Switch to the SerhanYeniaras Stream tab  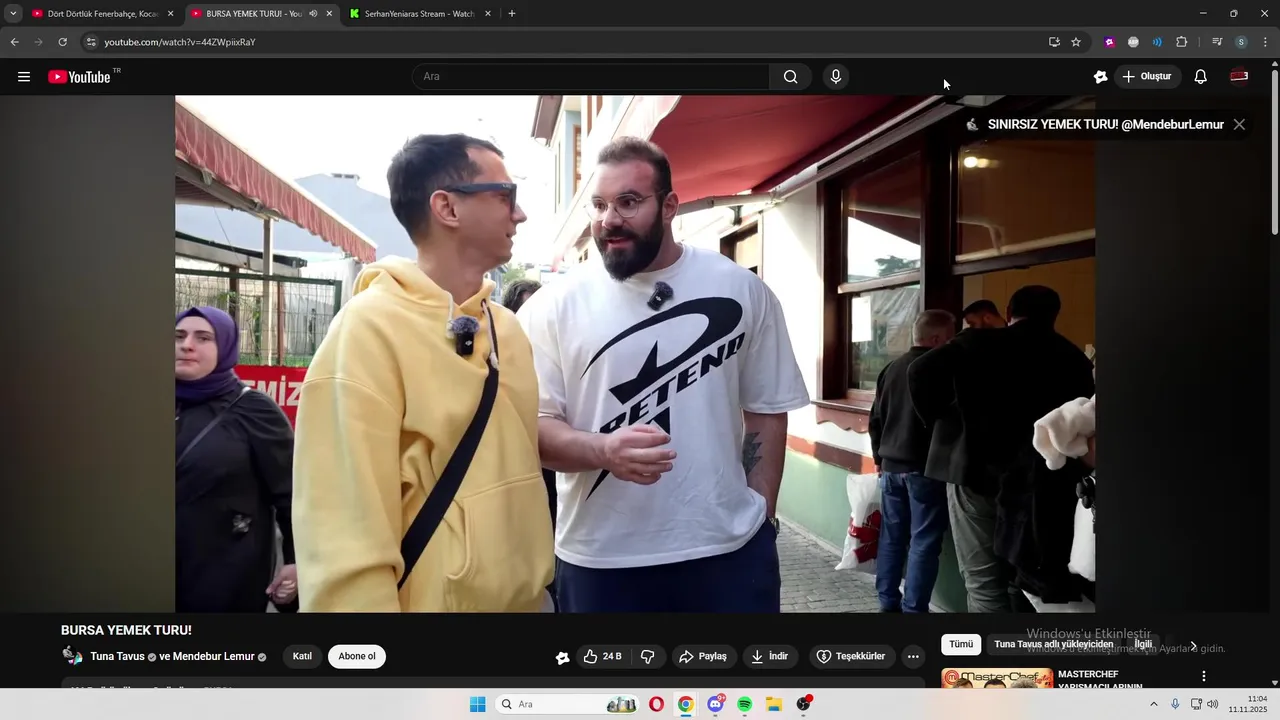419,14
